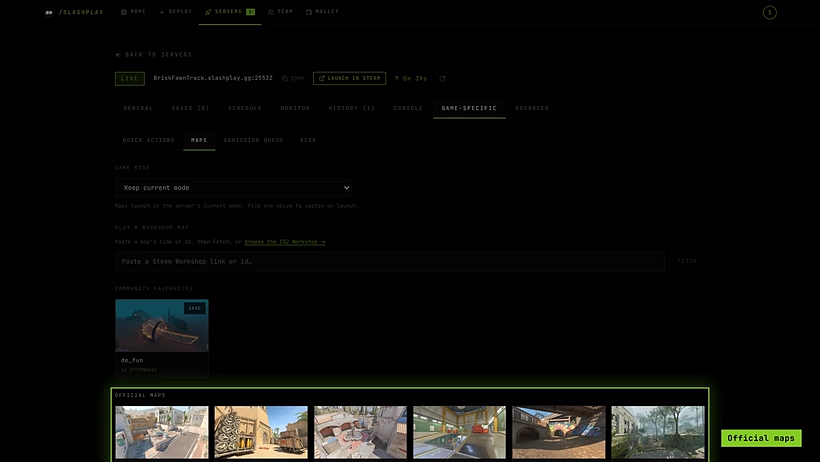Viewport: 820px width, 462px height.
Task: Go back to servers list
Action: coord(154,54)
